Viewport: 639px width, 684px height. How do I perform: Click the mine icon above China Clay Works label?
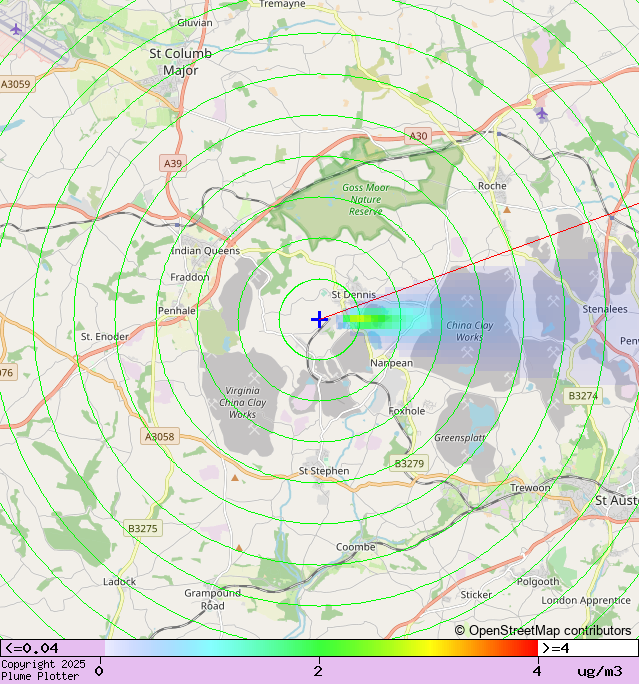tap(467, 301)
